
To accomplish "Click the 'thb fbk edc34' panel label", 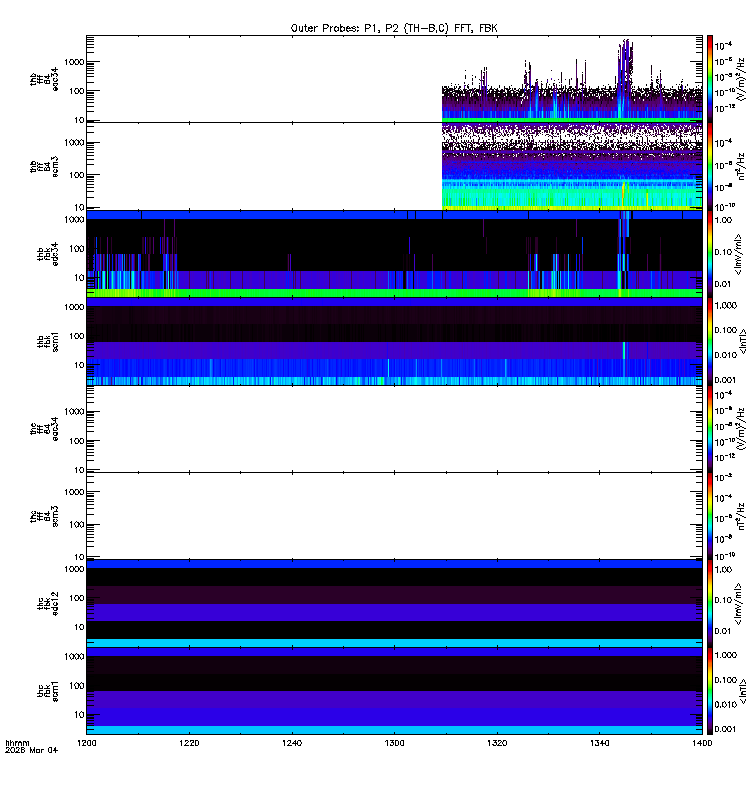I will (47, 254).
